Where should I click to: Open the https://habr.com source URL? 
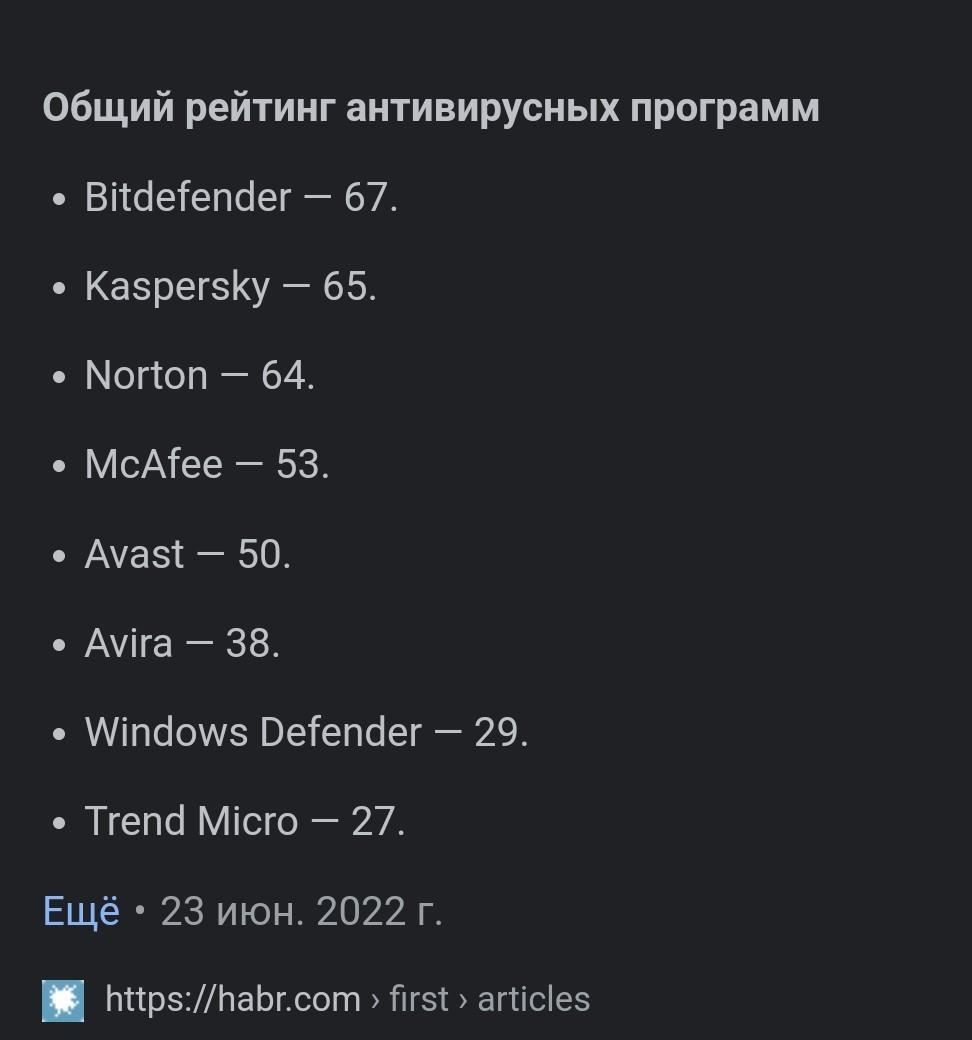233,999
